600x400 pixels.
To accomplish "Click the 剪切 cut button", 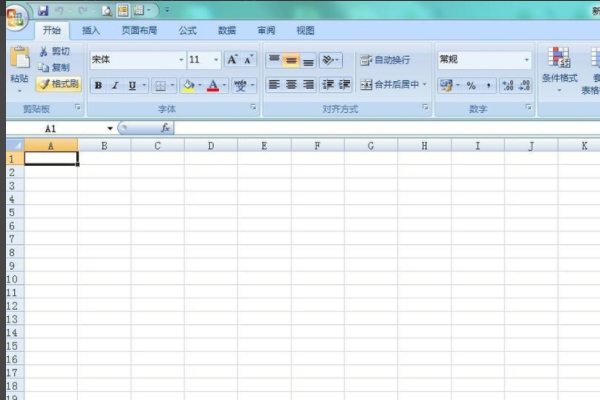I will (54, 51).
